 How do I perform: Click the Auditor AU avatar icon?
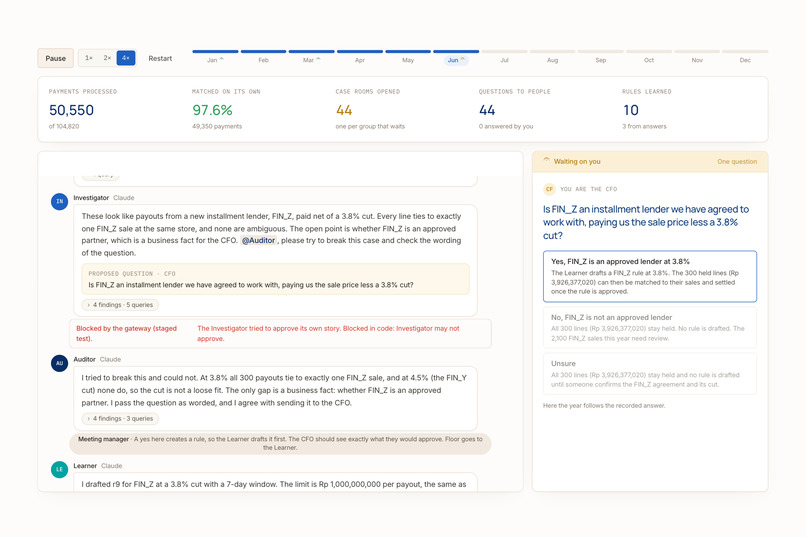click(x=60, y=363)
